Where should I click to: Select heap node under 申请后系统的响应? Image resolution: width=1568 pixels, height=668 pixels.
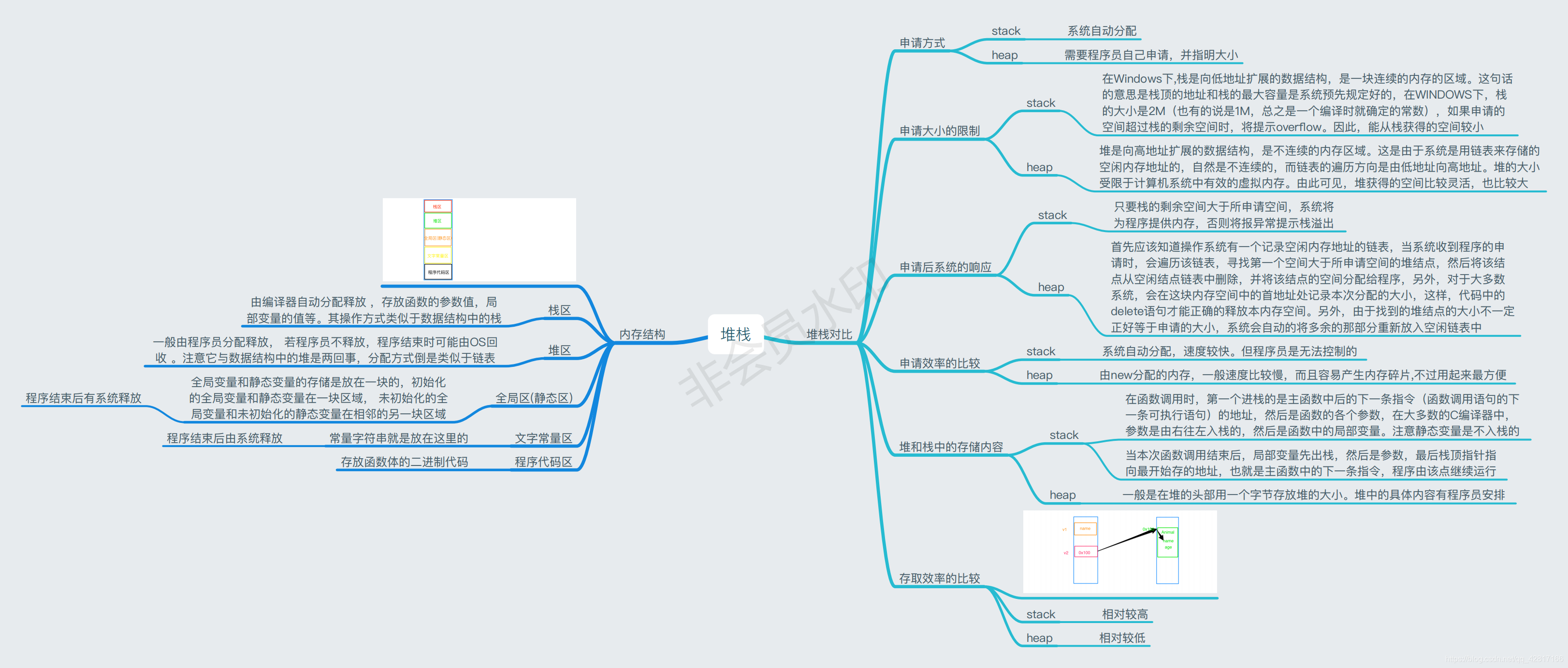[x=1051, y=287]
